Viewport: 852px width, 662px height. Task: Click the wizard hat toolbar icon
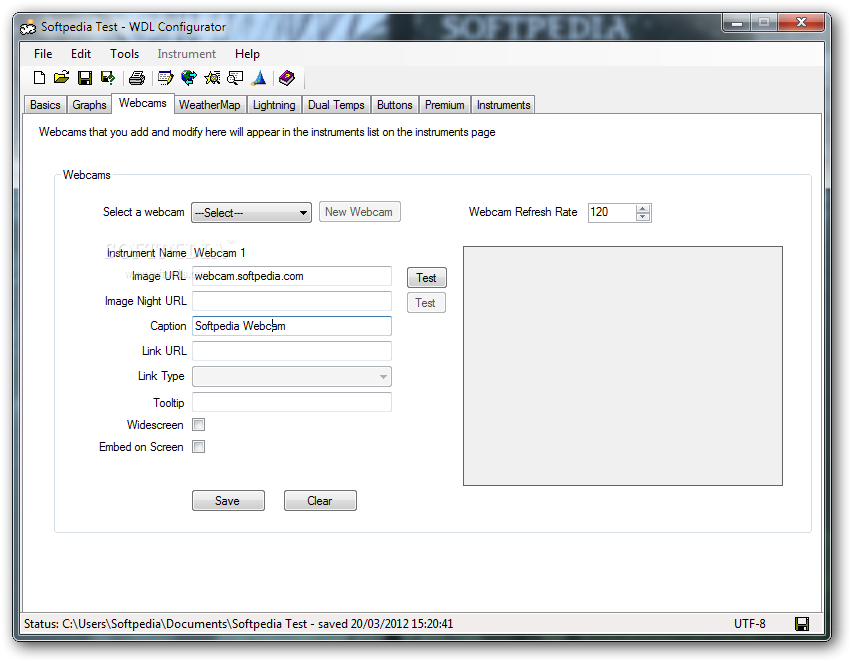tap(259, 78)
